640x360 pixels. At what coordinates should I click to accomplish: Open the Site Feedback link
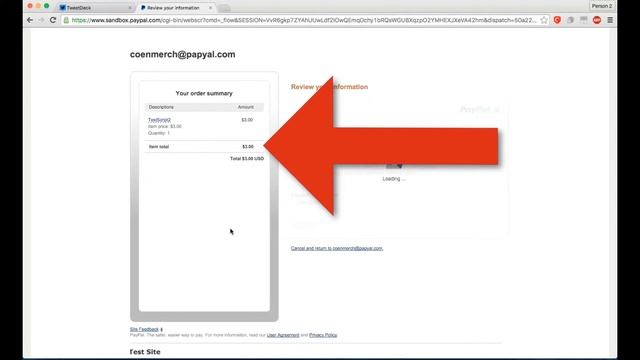(144, 329)
